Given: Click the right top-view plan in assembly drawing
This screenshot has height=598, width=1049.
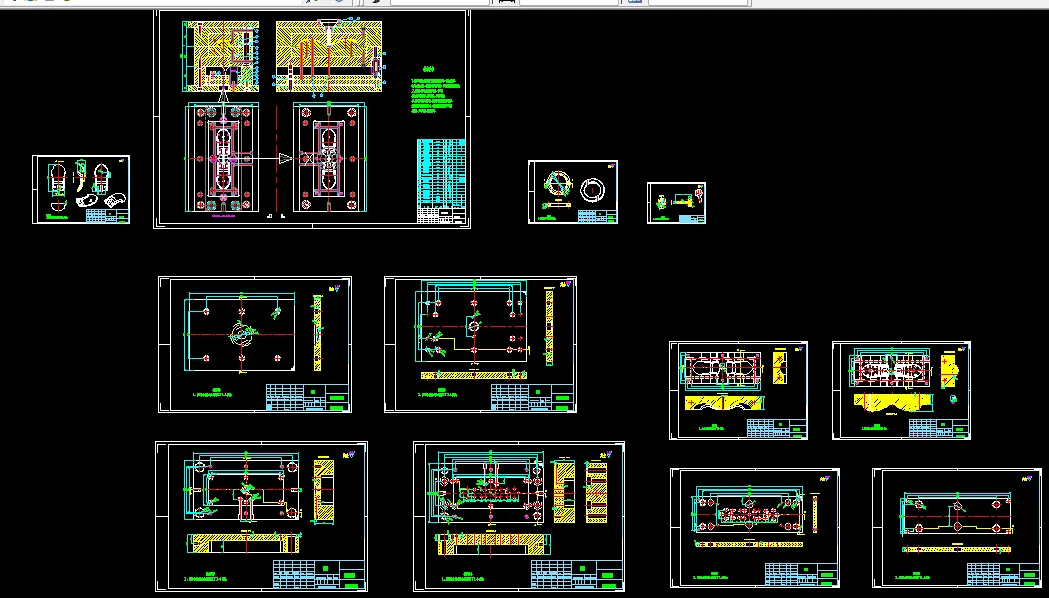Looking at the screenshot, I should 329,159.
